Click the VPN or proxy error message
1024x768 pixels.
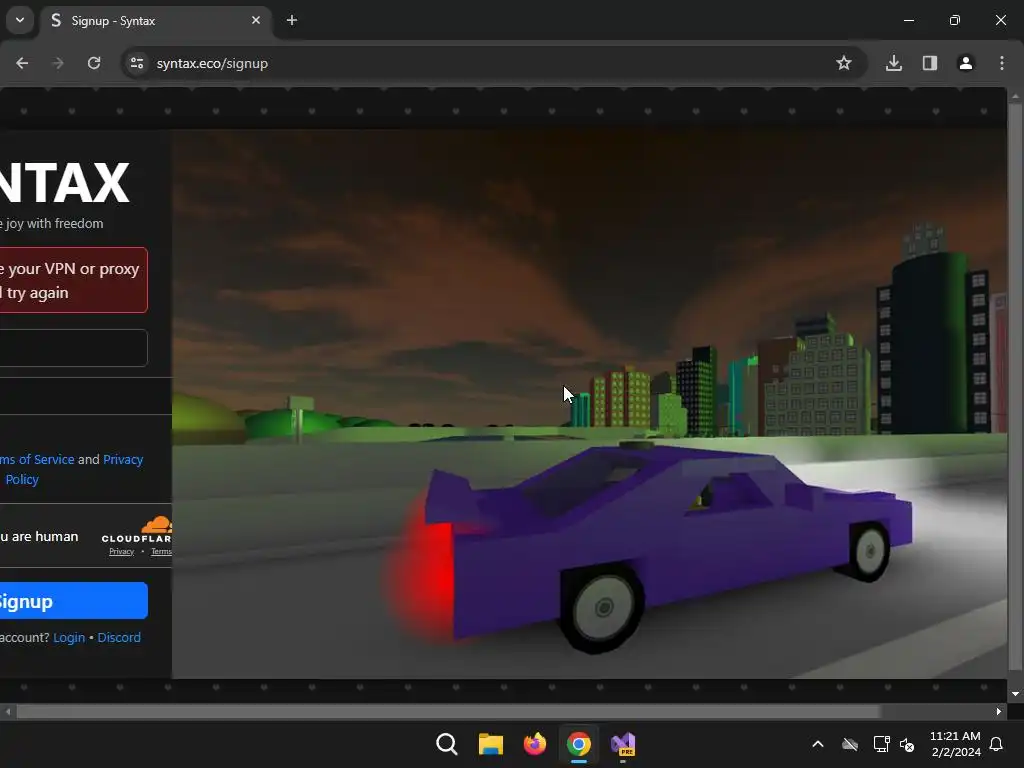[x=74, y=280]
